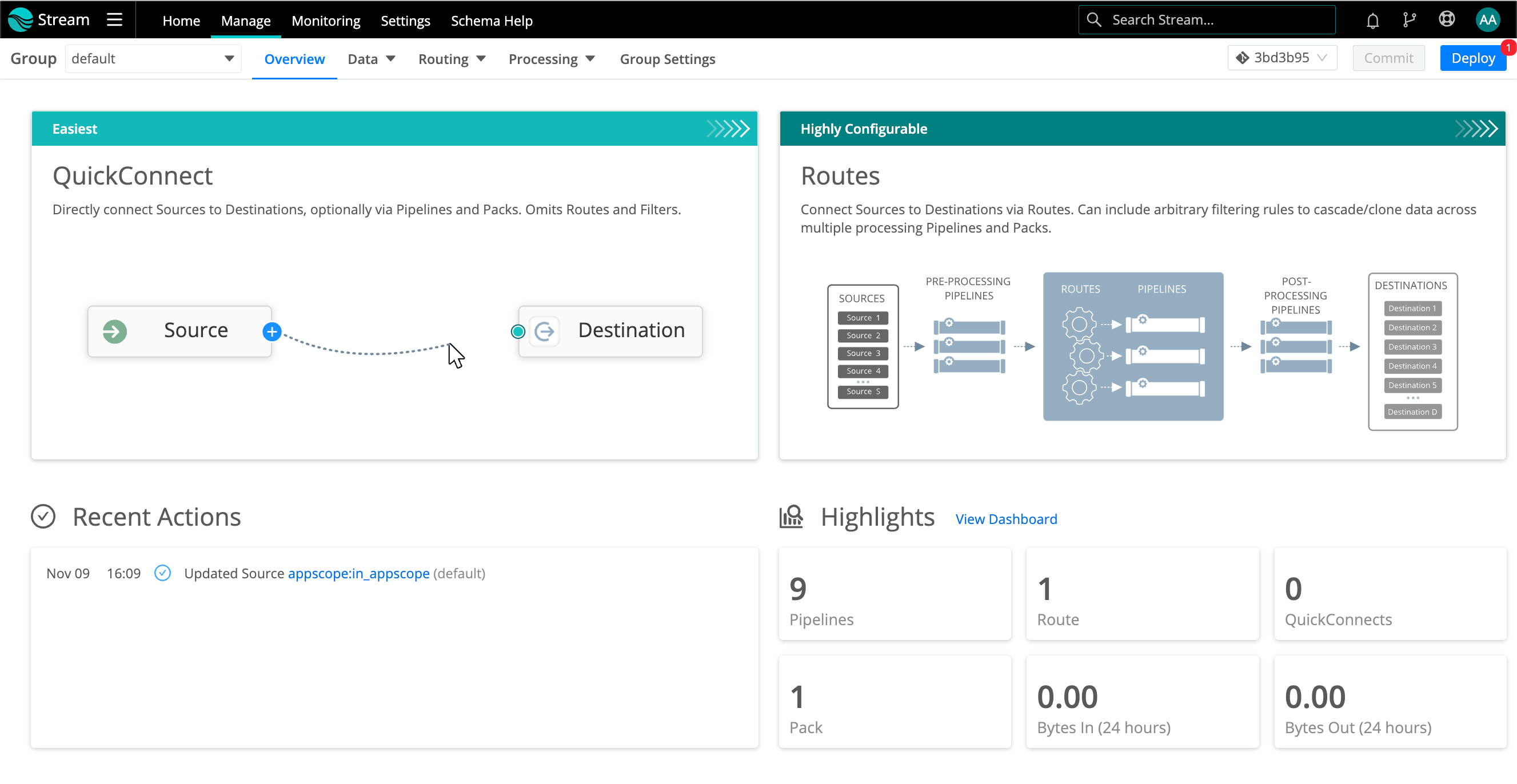Toggle the connection point on the Destination node

[x=517, y=331]
